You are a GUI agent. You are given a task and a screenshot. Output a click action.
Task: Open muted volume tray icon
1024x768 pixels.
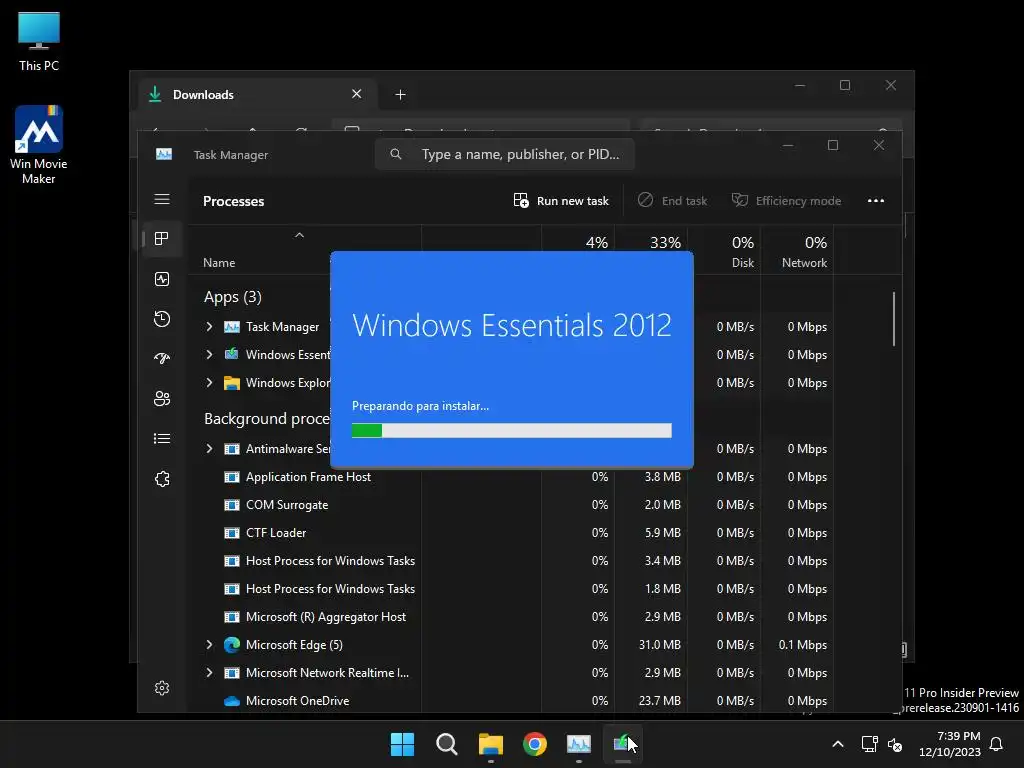pyautogui.click(x=895, y=744)
